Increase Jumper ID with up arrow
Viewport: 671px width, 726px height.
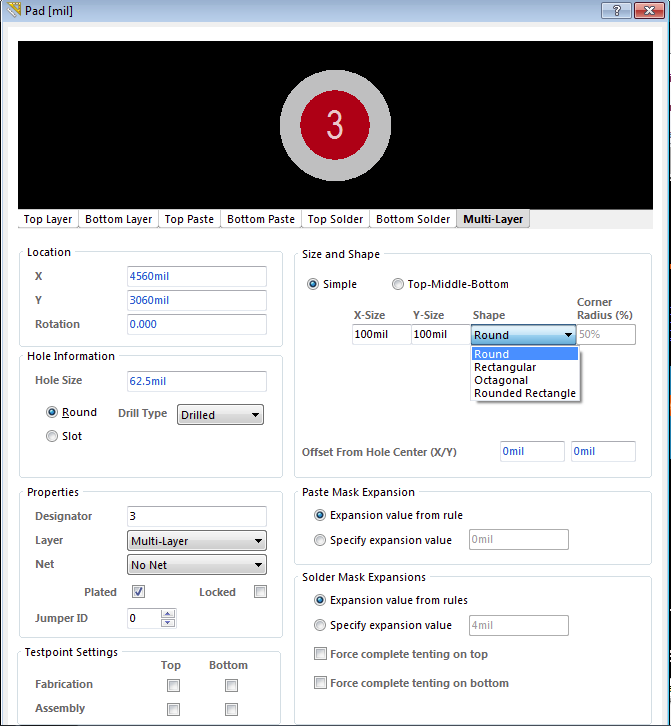click(168, 614)
